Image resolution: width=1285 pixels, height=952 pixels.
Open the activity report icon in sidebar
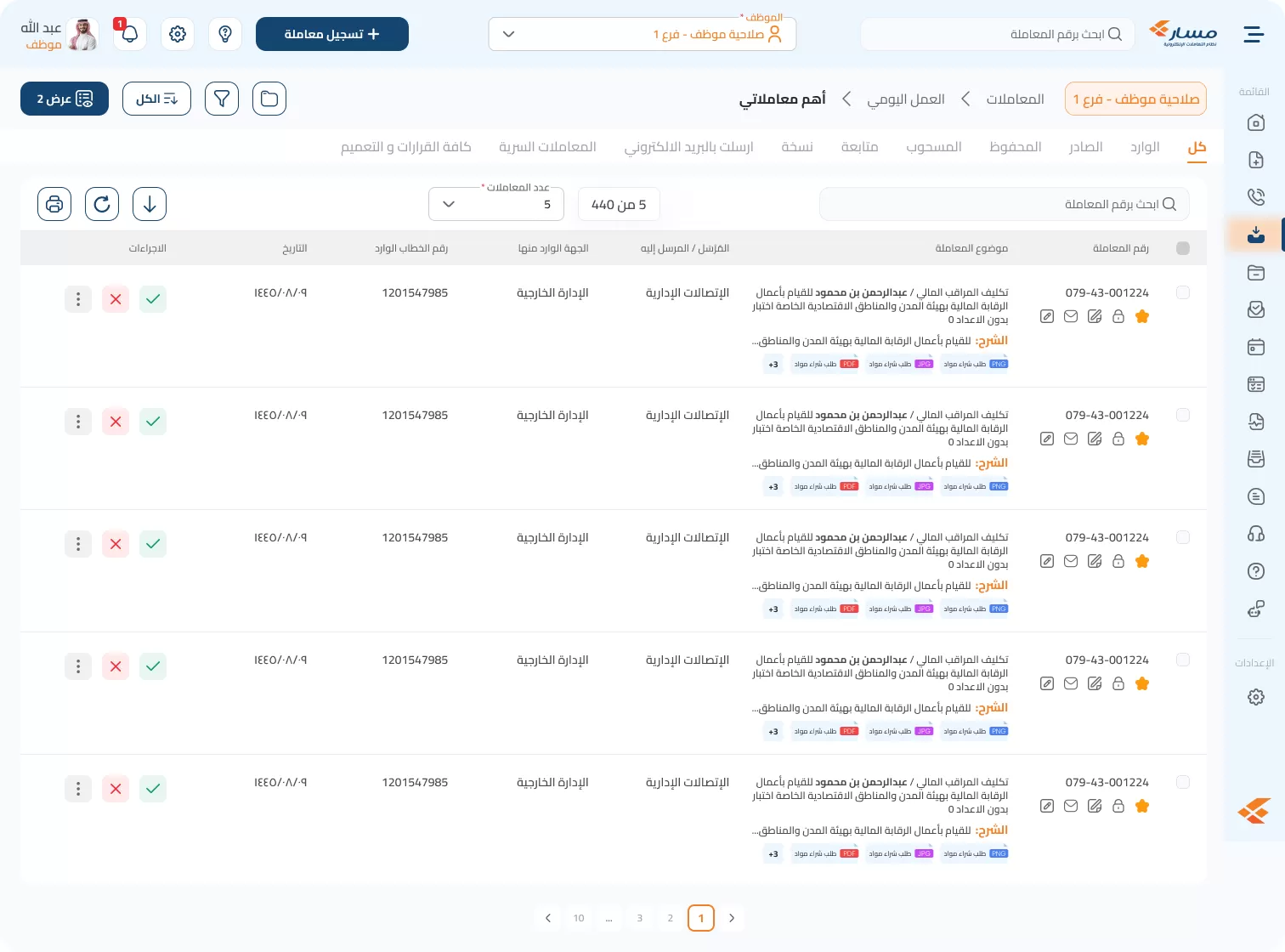(1256, 422)
